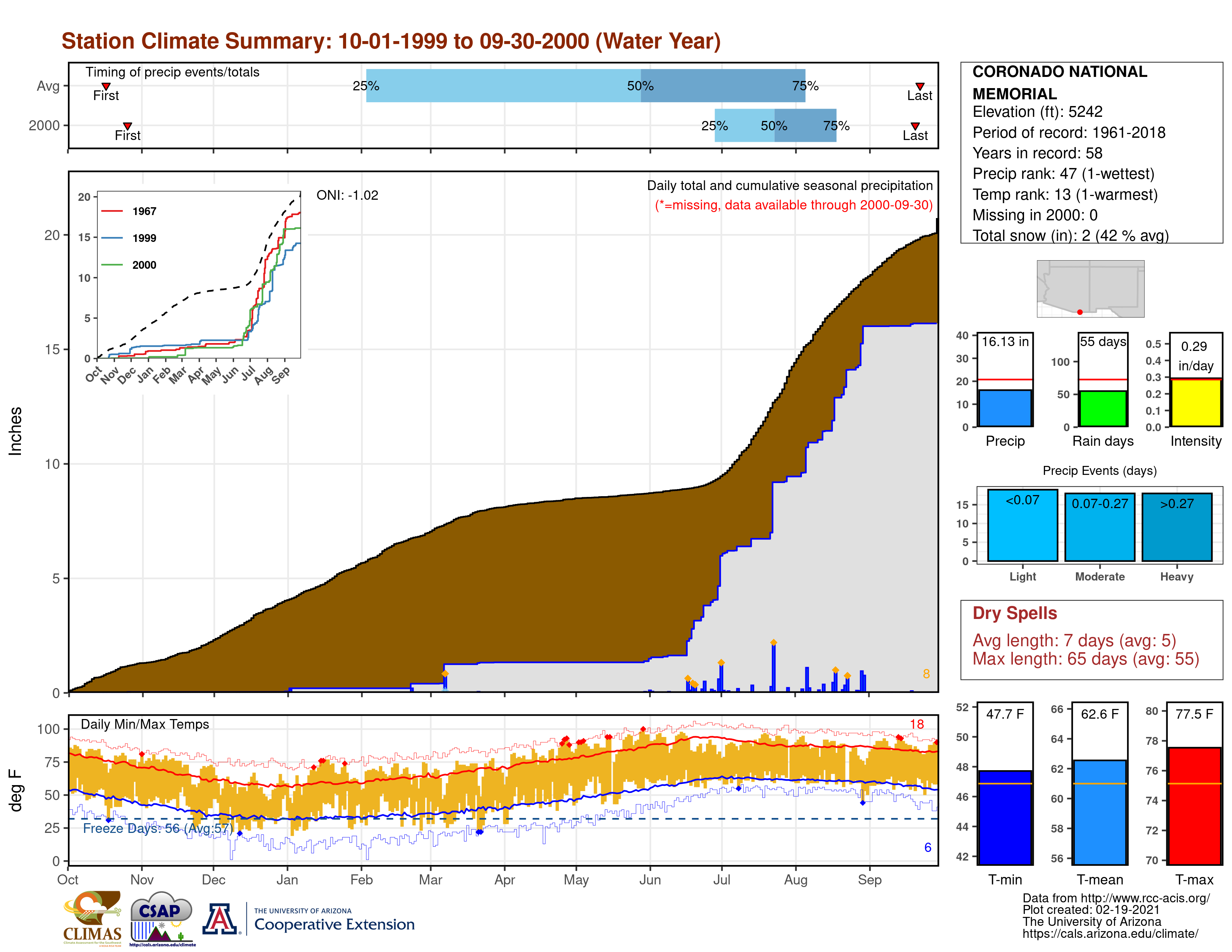Click 'Missing in 2000: 0' text
Screen dimensions: 1232x952
[1035, 215]
